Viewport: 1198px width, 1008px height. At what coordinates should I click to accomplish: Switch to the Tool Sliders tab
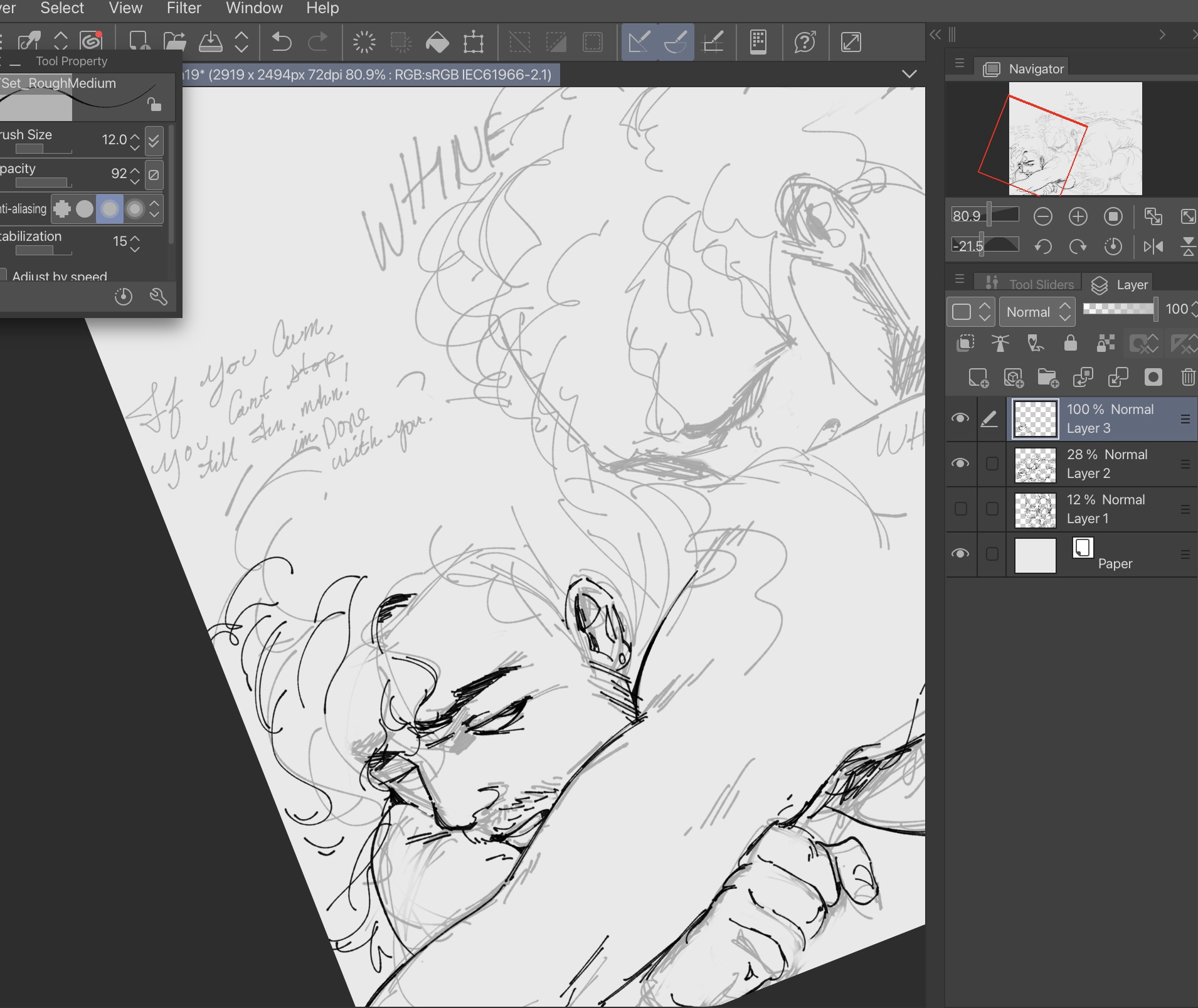coord(1030,284)
